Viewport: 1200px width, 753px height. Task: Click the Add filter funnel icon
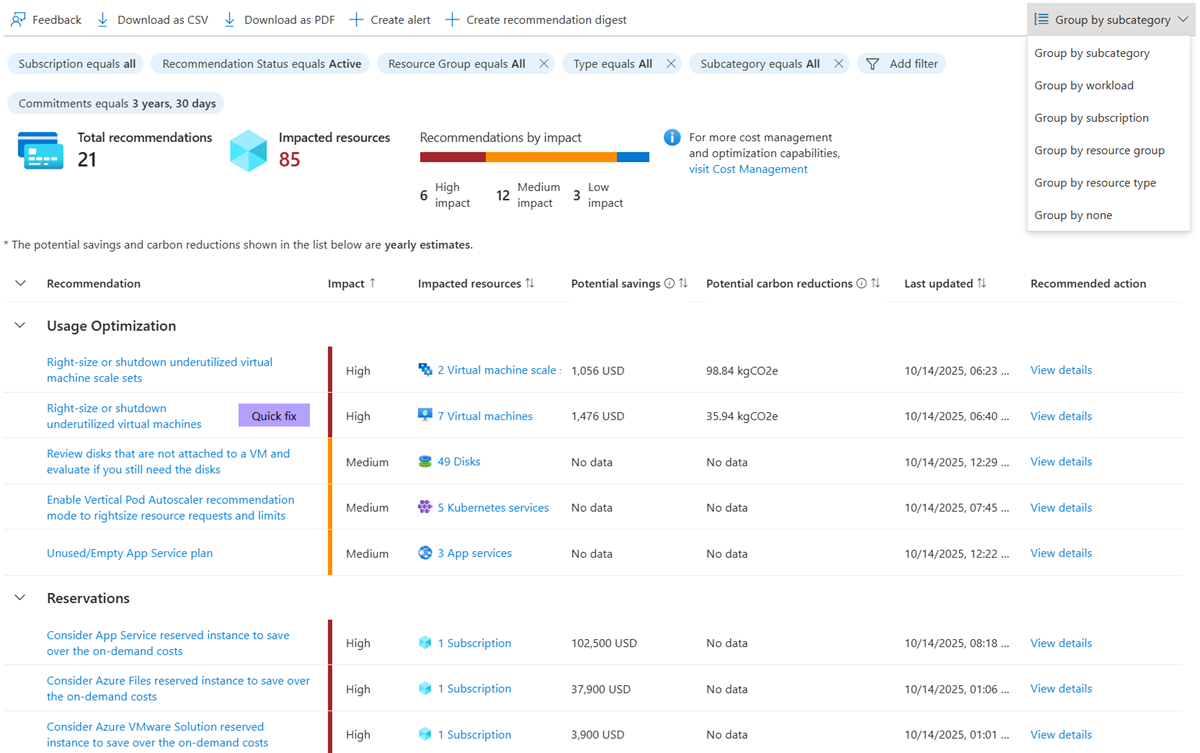tap(875, 63)
